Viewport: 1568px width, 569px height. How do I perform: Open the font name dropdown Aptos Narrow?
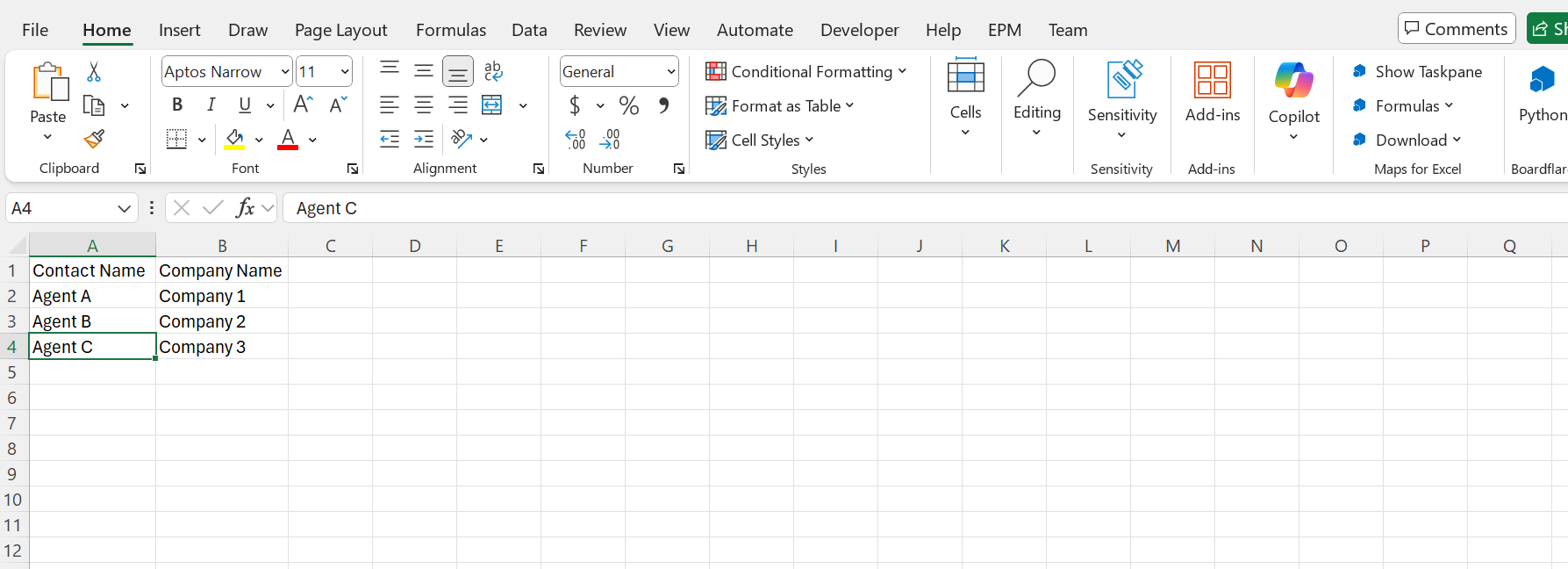[285, 72]
